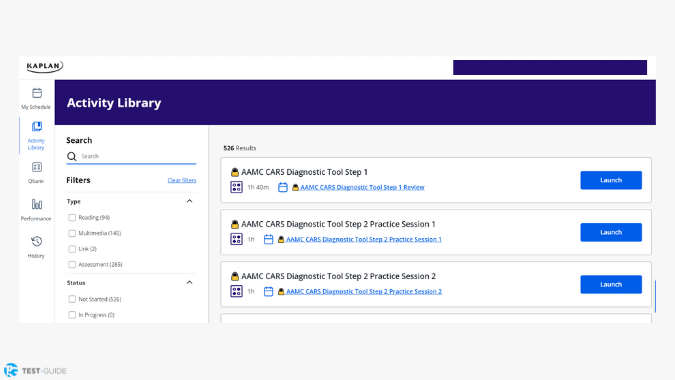Viewport: 675px width, 380px height.
Task: Click the Kaplan logo
Action: [x=45, y=66]
